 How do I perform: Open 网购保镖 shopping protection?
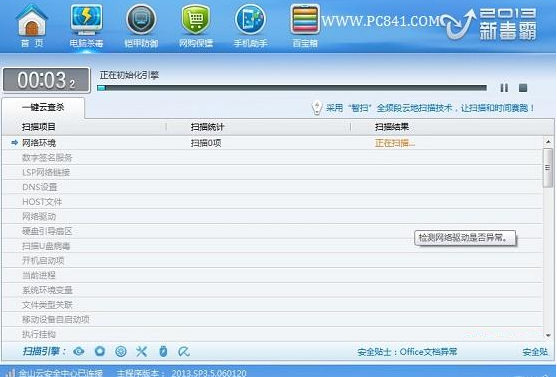click(x=196, y=26)
